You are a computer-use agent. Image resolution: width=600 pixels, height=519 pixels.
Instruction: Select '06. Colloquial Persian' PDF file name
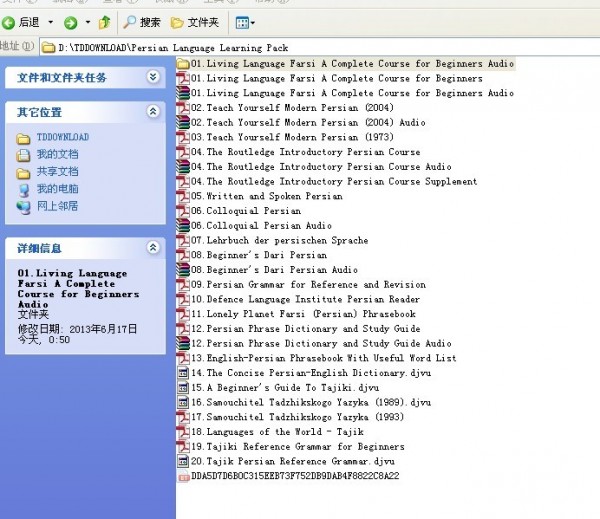tap(246, 211)
